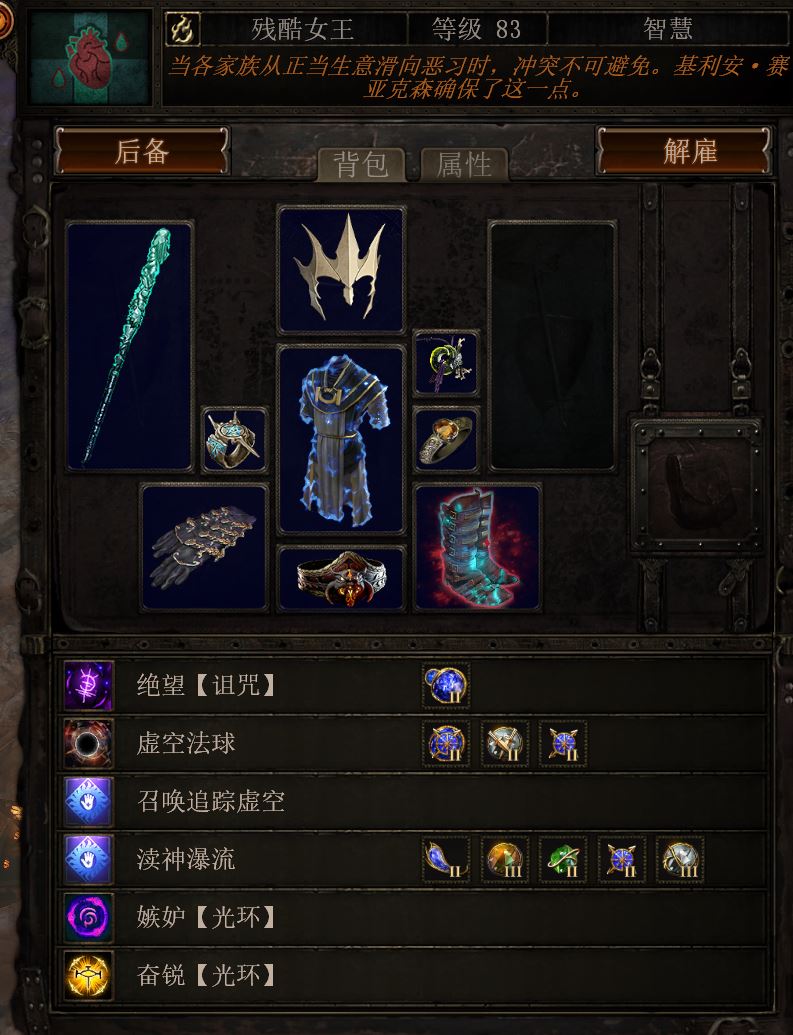Screen dimensions: 793x1035
Task: Select the boots with red aura
Action: click(477, 548)
